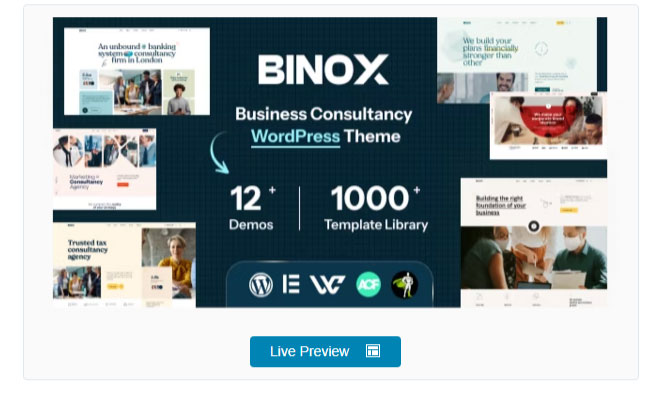Viewport: 663px width, 396px height.
Task: Click the WordPress logo icon
Action: click(261, 284)
